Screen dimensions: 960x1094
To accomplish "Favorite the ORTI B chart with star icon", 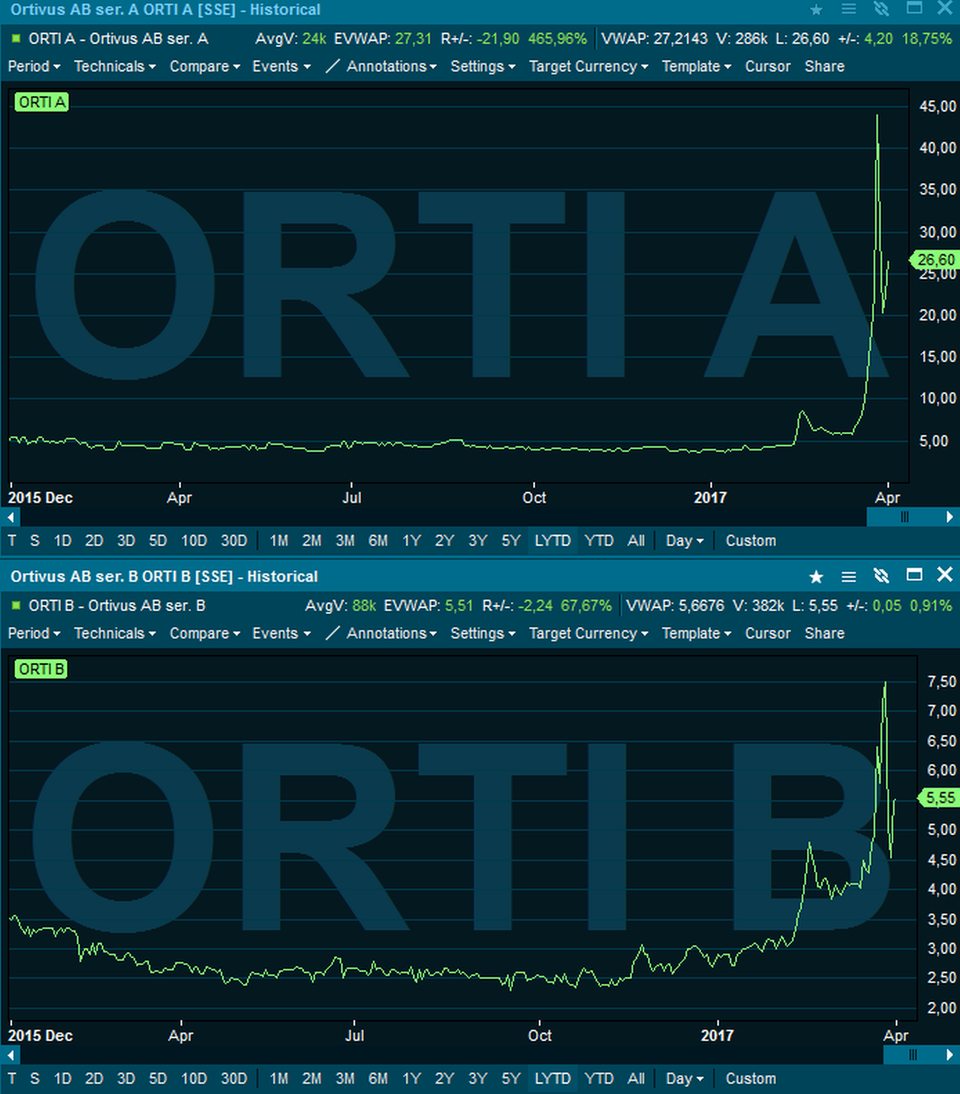I will [816, 576].
